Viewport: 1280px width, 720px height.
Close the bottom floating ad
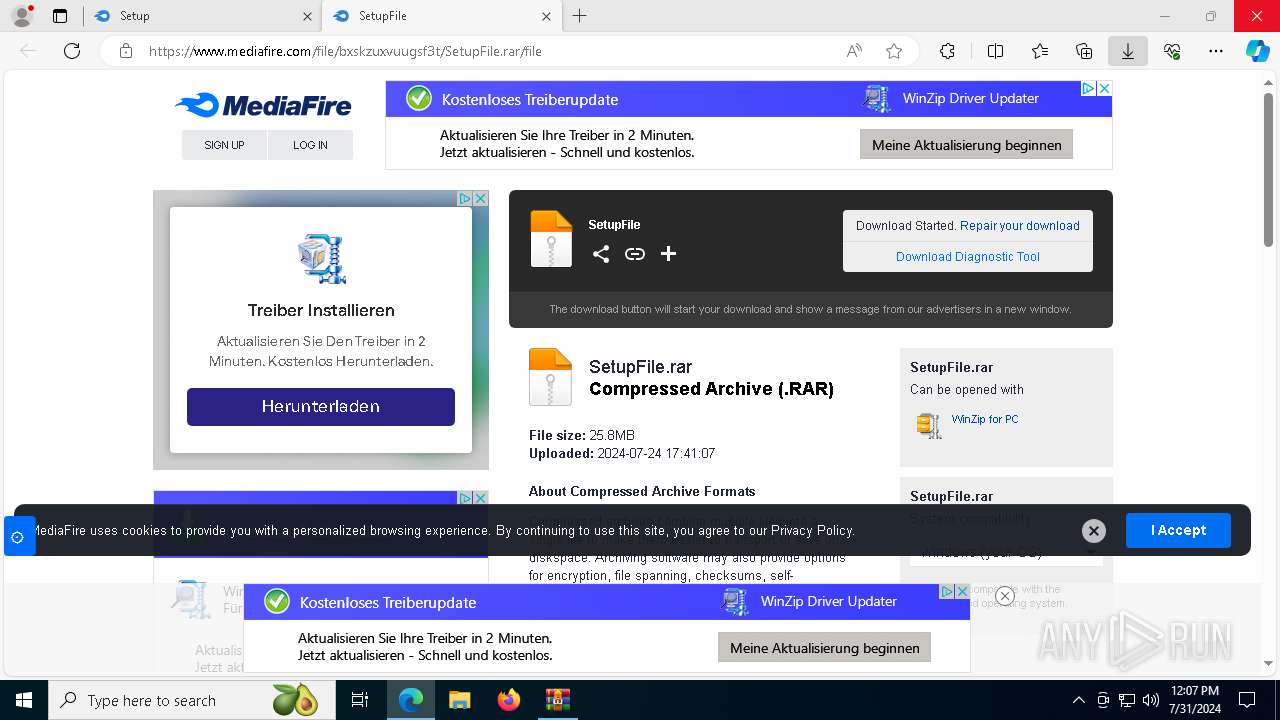click(1005, 596)
